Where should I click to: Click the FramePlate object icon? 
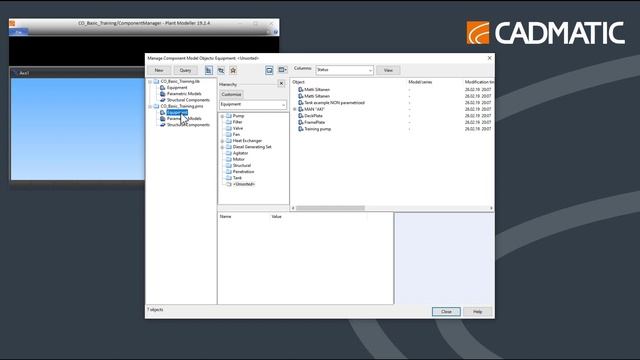(301, 122)
